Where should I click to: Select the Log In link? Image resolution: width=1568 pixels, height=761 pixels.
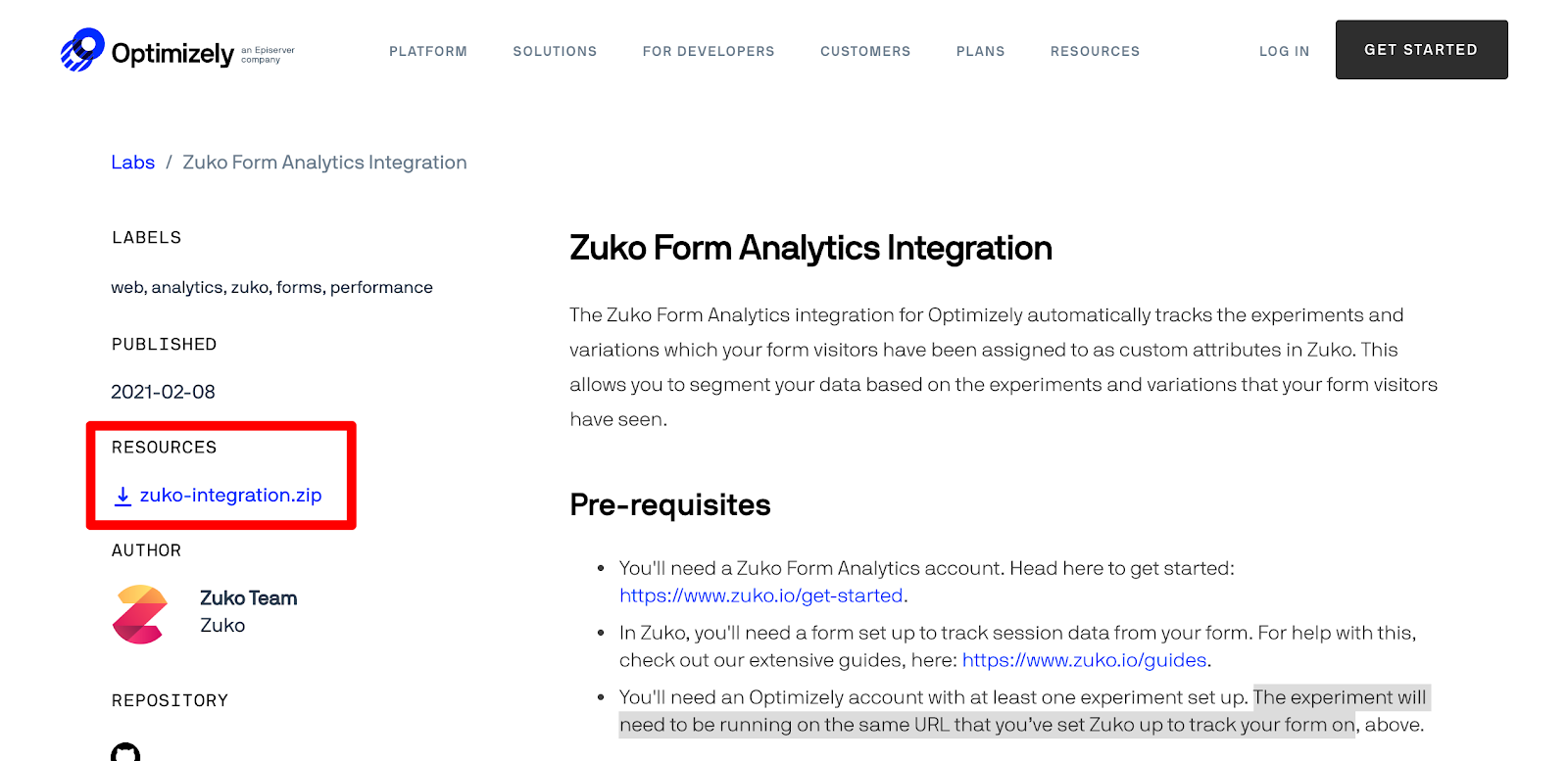point(1284,51)
